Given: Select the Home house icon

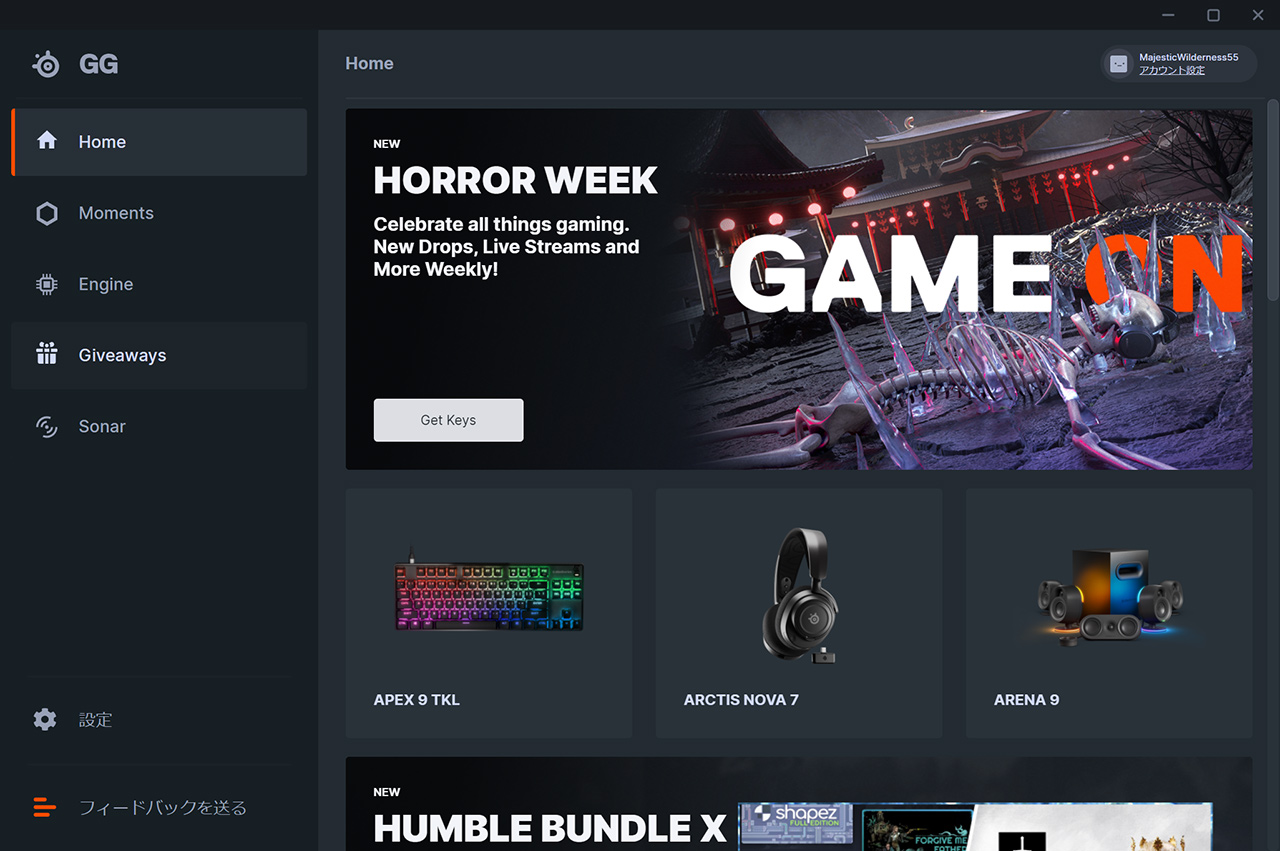Looking at the screenshot, I should pyautogui.click(x=47, y=141).
